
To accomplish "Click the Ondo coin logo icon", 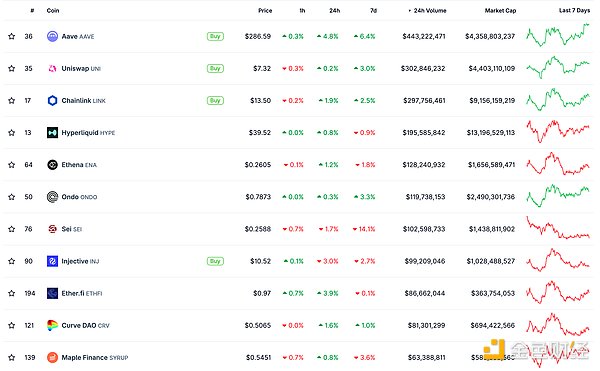I will (52, 197).
